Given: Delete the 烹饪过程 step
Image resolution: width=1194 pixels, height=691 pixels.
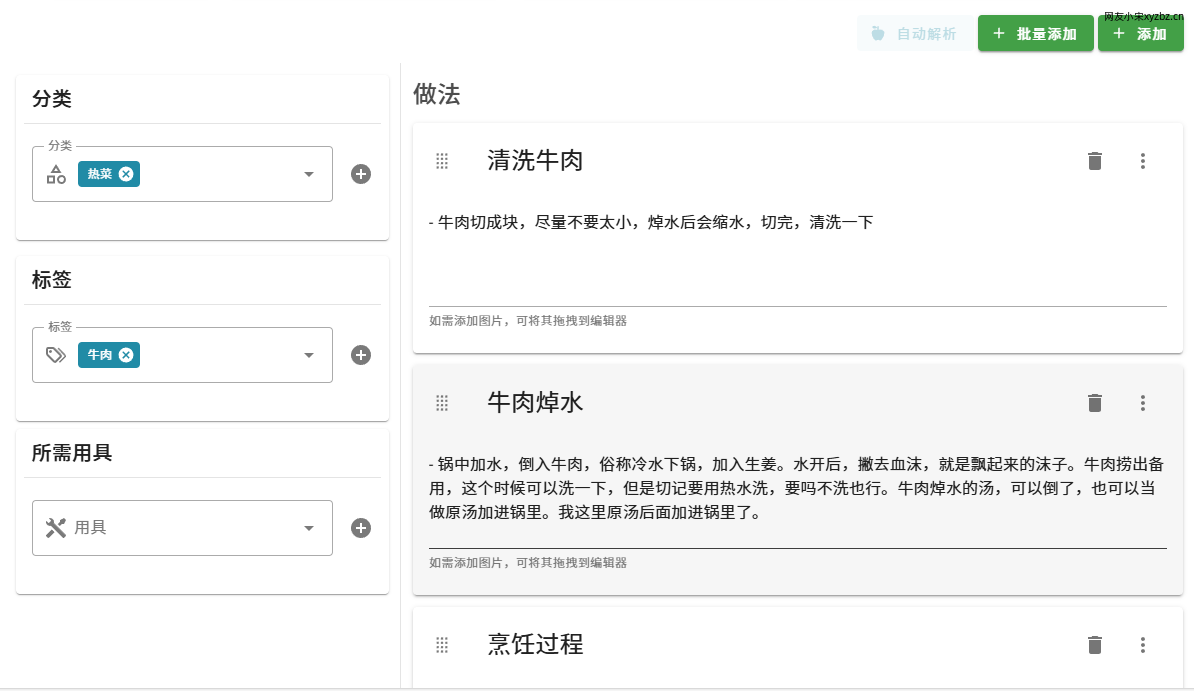Looking at the screenshot, I should (1095, 645).
